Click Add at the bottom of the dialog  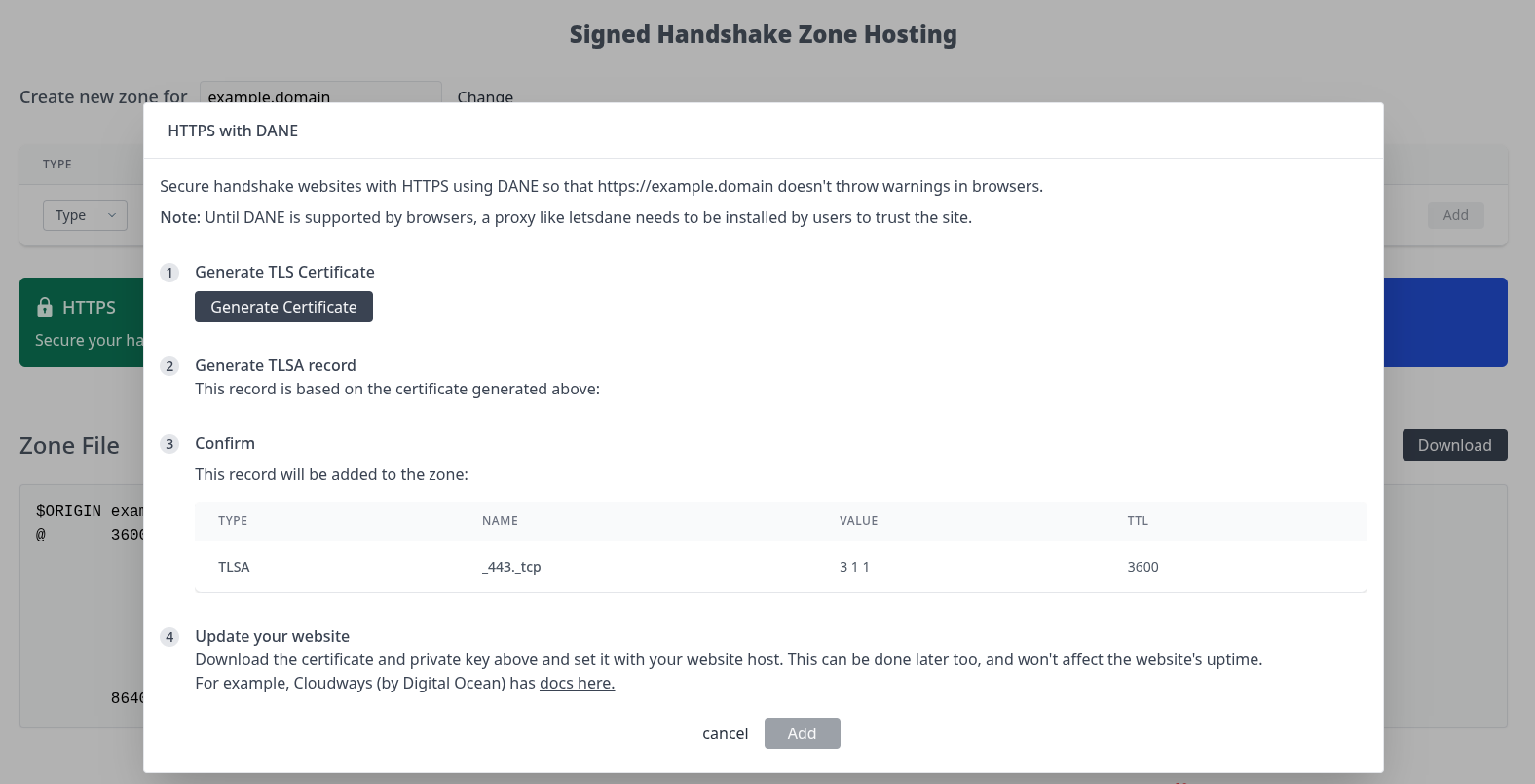(x=802, y=733)
